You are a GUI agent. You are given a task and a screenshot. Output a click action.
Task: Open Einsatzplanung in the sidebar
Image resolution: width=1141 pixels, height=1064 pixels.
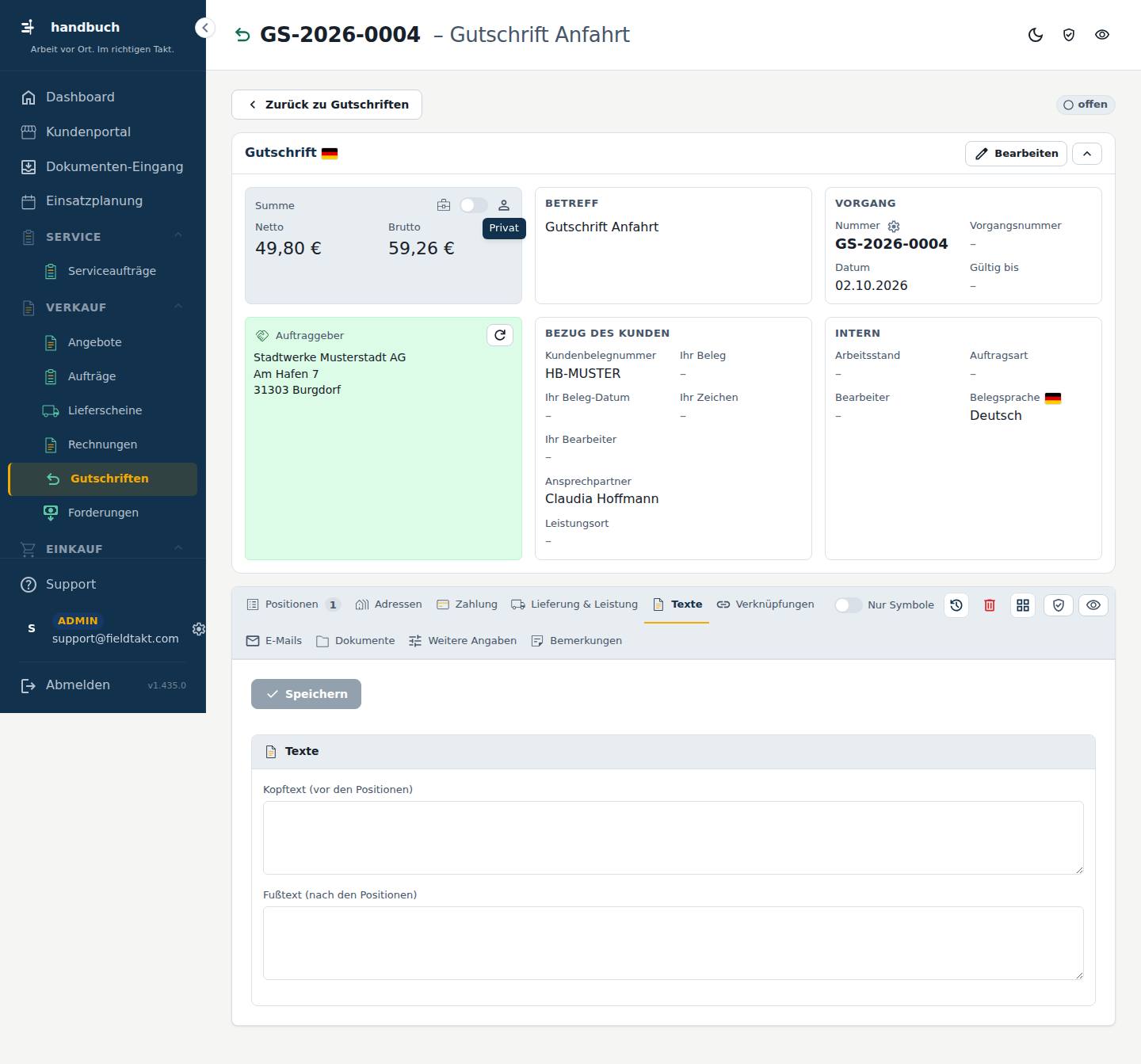[x=103, y=201]
